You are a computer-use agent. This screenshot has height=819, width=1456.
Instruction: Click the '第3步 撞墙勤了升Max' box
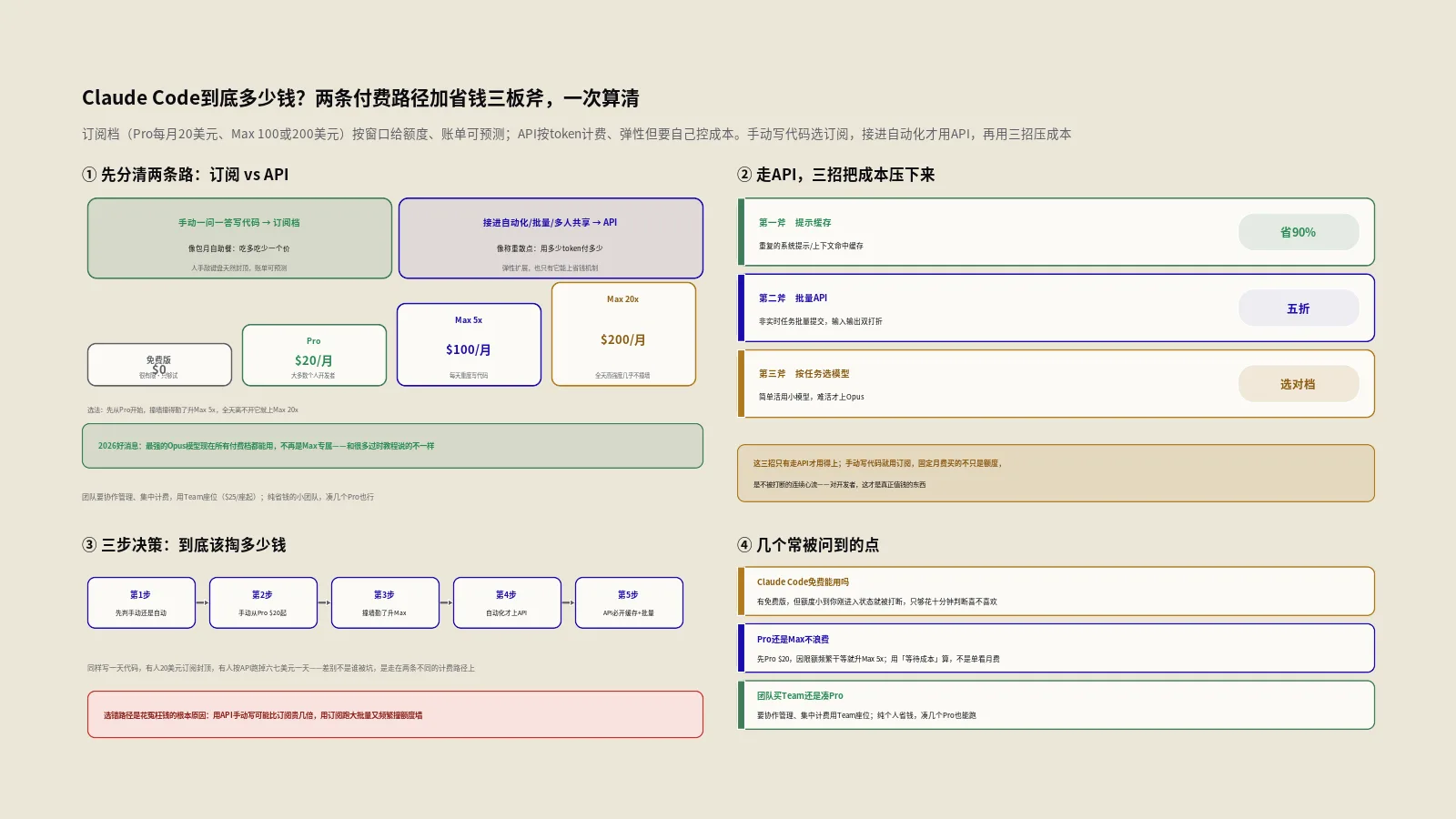click(385, 602)
